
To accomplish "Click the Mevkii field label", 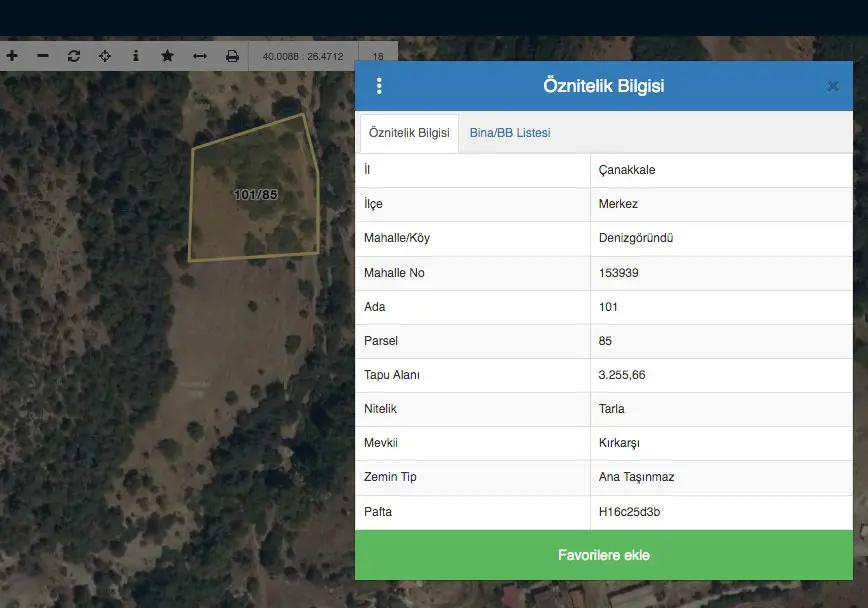I will coord(381,443).
